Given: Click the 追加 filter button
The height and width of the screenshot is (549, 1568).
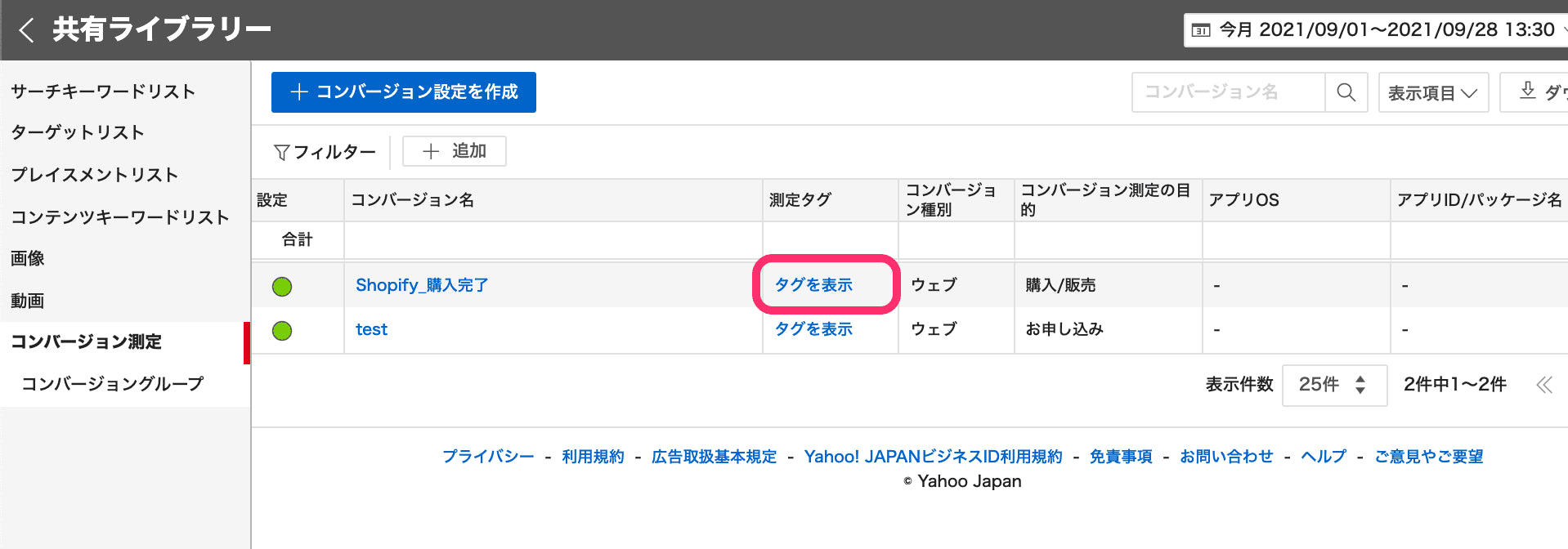Looking at the screenshot, I should pos(455,151).
